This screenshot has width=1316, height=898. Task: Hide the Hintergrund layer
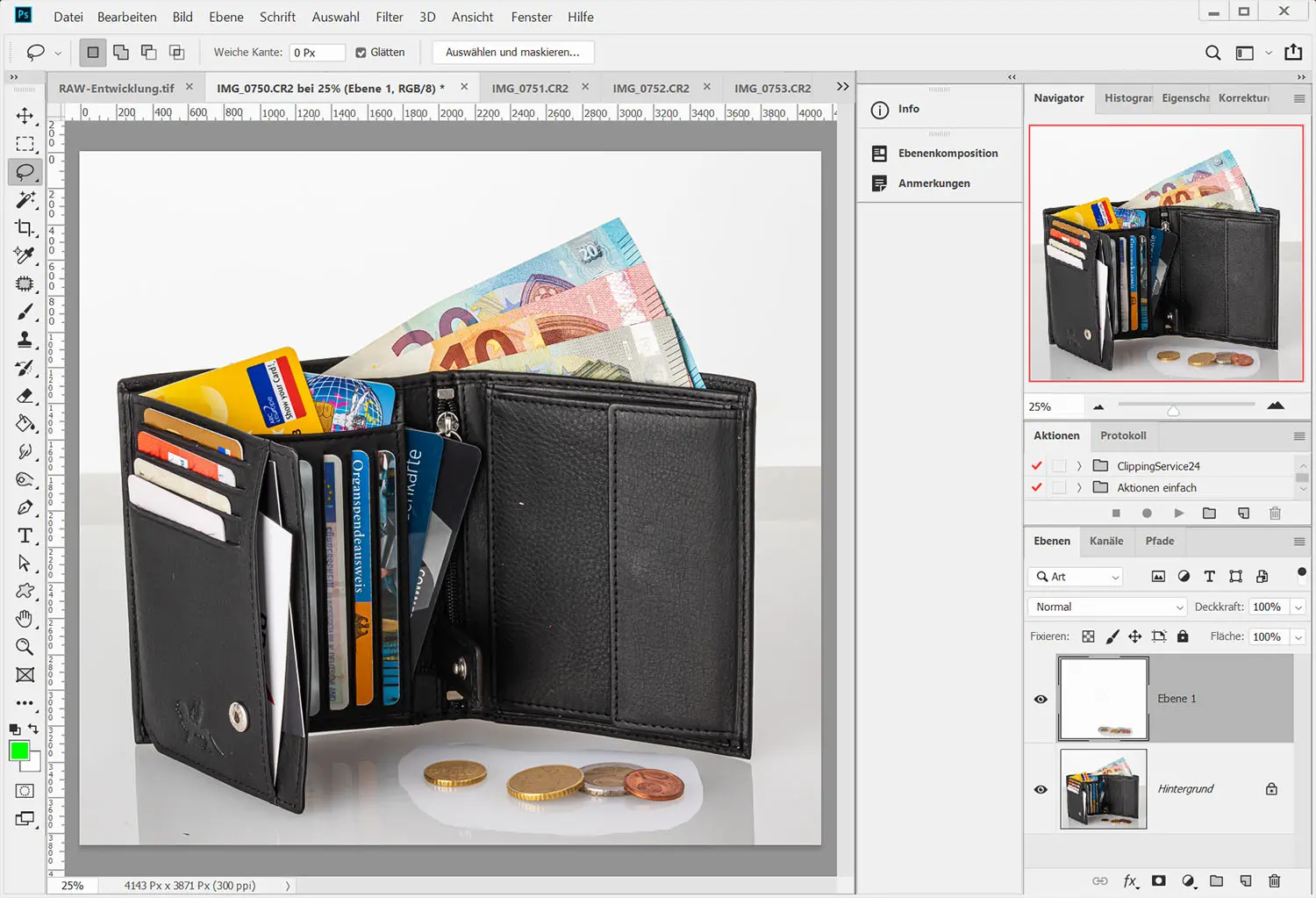coord(1041,789)
